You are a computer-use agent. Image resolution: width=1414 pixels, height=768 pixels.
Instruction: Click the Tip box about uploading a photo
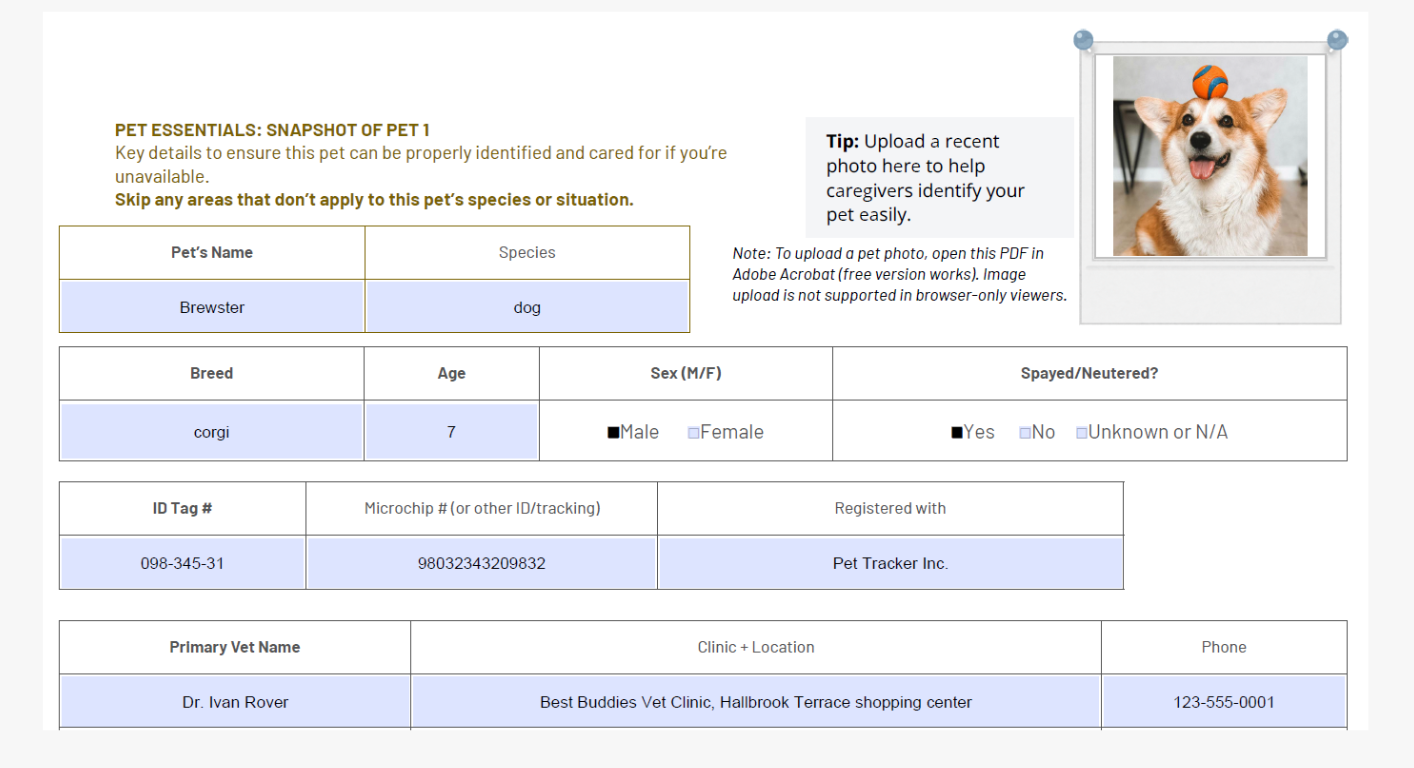click(938, 178)
